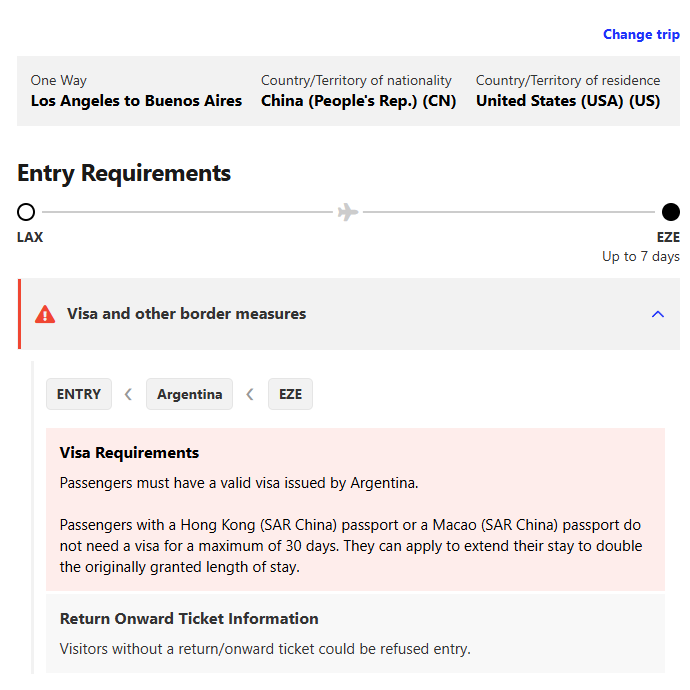Click the LAX airport code label under the timeline

30,238
